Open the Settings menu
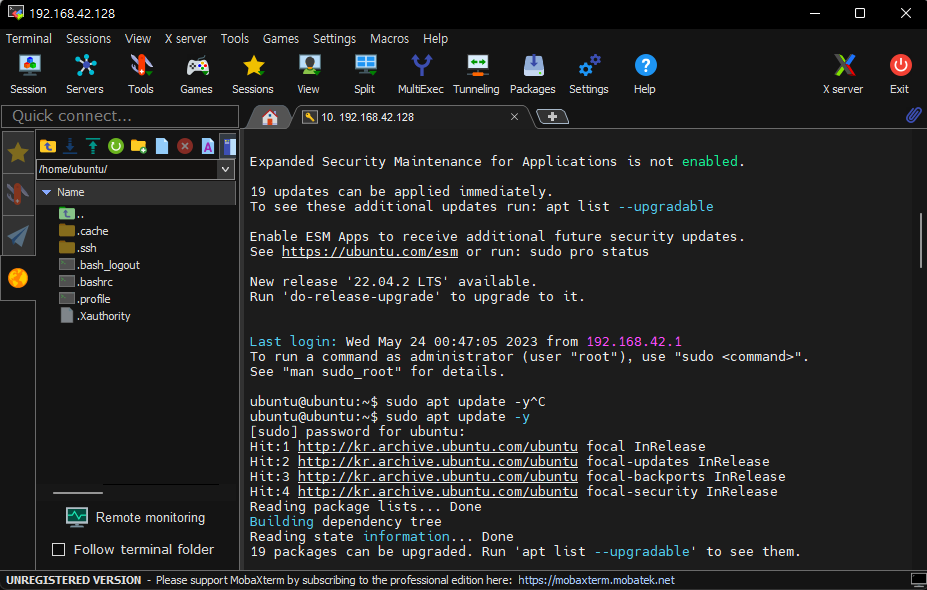 pos(334,38)
